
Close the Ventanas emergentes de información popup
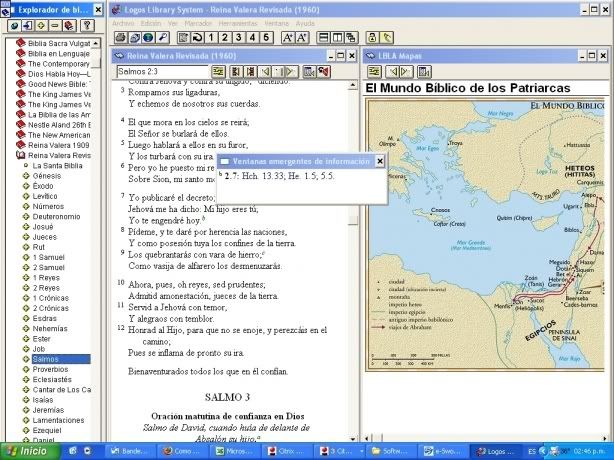point(380,161)
